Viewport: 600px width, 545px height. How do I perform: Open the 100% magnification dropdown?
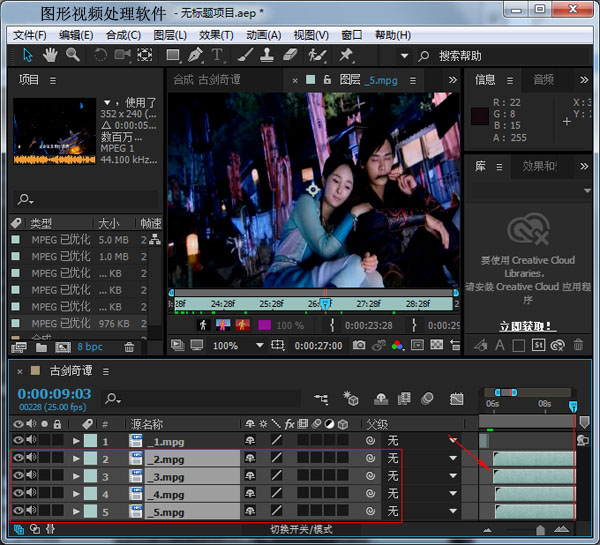[260, 346]
